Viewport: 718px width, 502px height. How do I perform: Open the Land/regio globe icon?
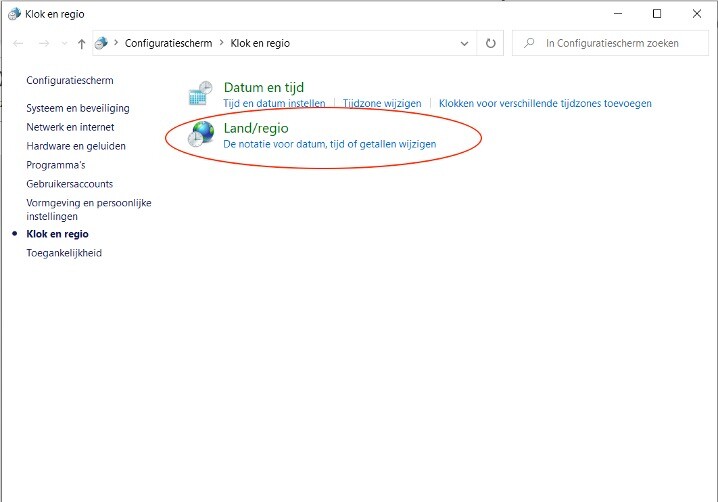(201, 134)
